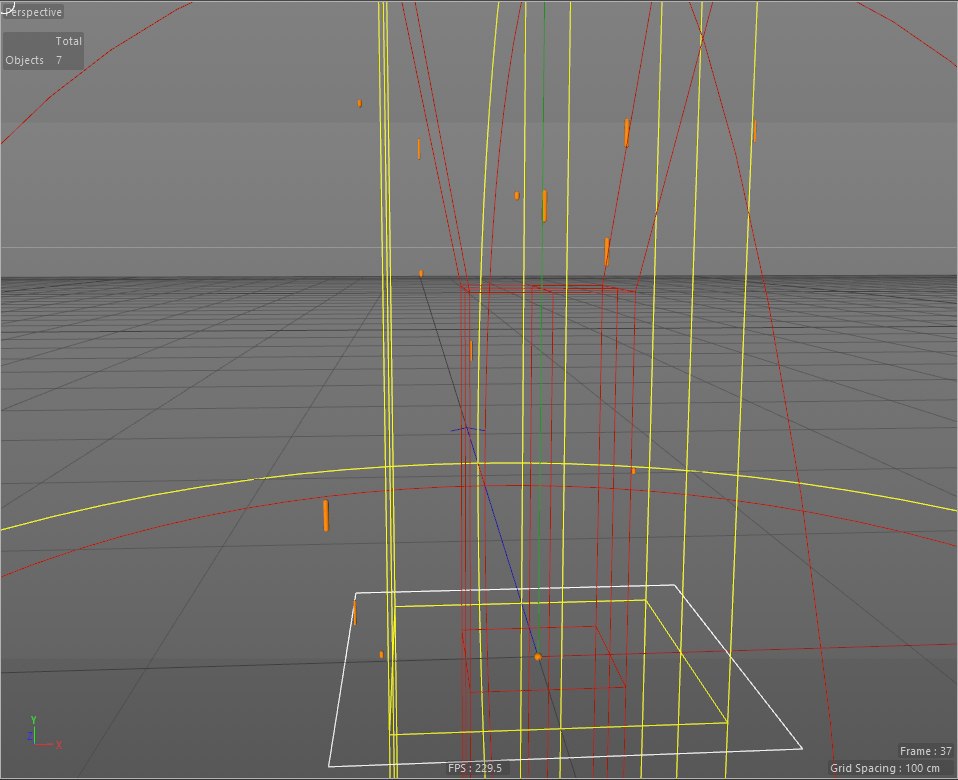Click the Perspective viewport label
This screenshot has width=958, height=780.
(33, 12)
